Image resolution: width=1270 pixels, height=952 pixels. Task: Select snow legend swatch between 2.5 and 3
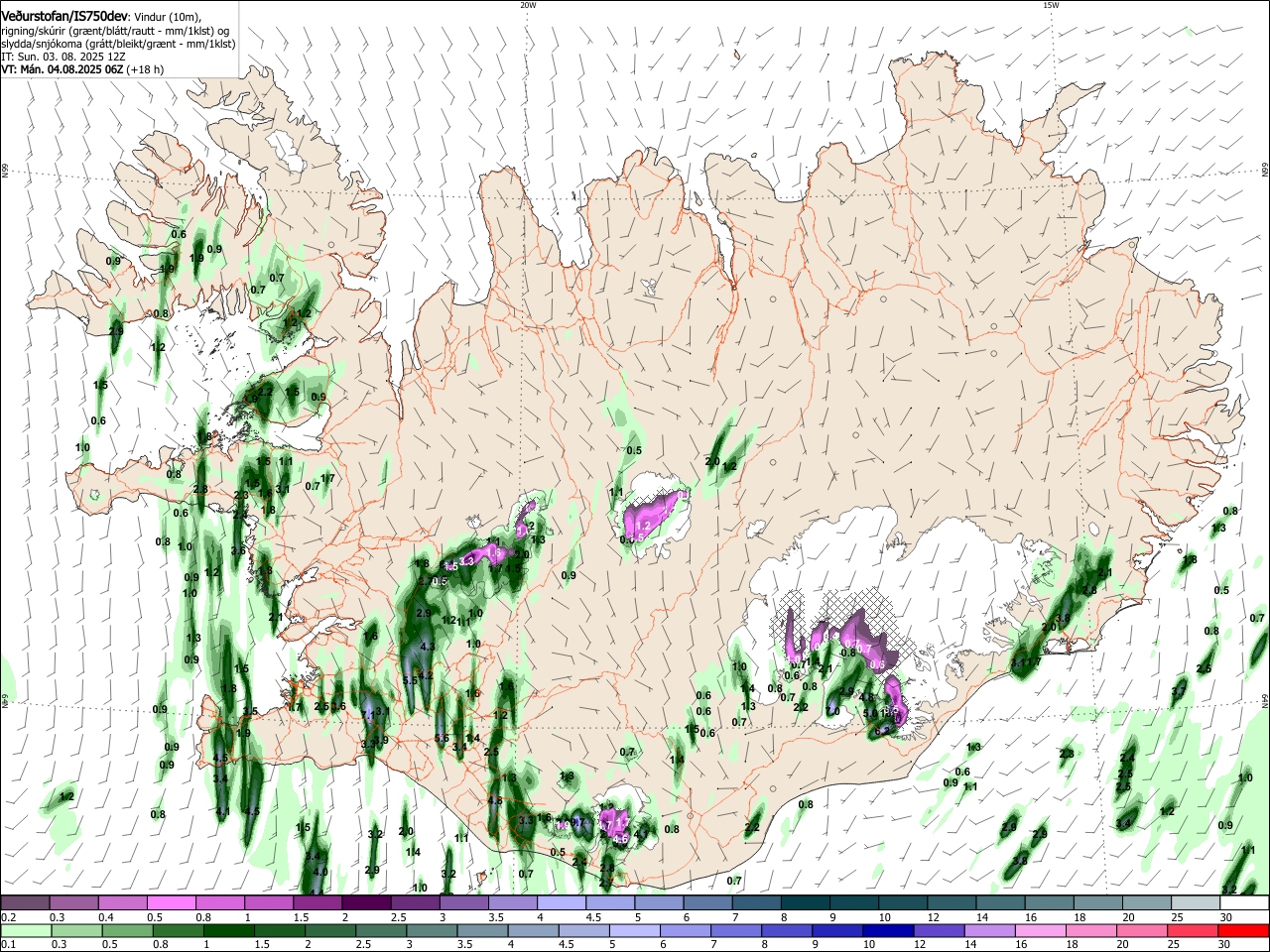(x=415, y=902)
